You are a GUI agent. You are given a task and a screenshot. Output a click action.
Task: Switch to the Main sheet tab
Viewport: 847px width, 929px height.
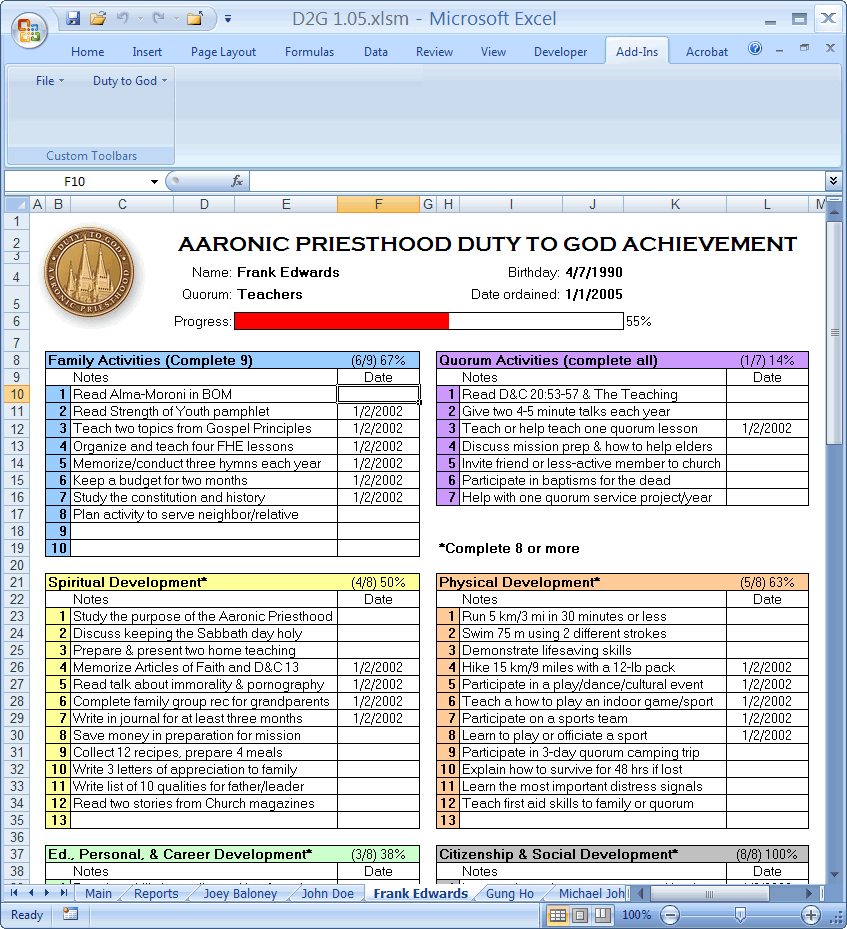[98, 893]
